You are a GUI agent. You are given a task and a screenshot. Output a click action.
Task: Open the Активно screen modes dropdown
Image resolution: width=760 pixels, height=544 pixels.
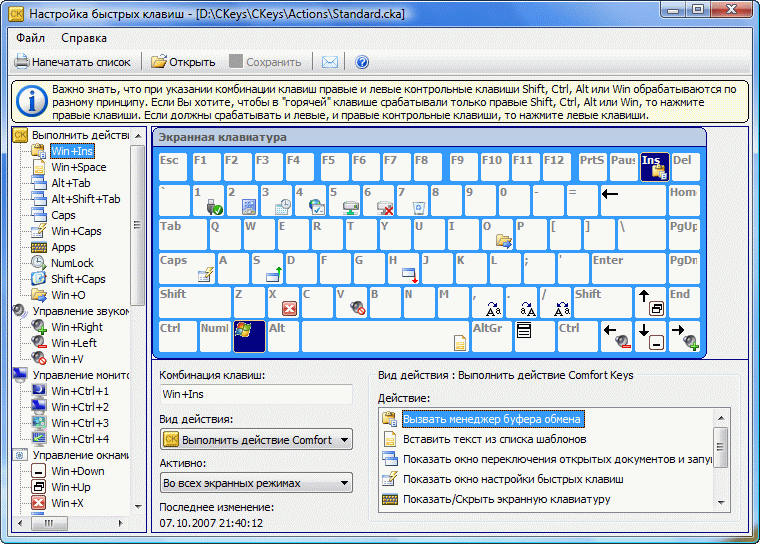(256, 483)
